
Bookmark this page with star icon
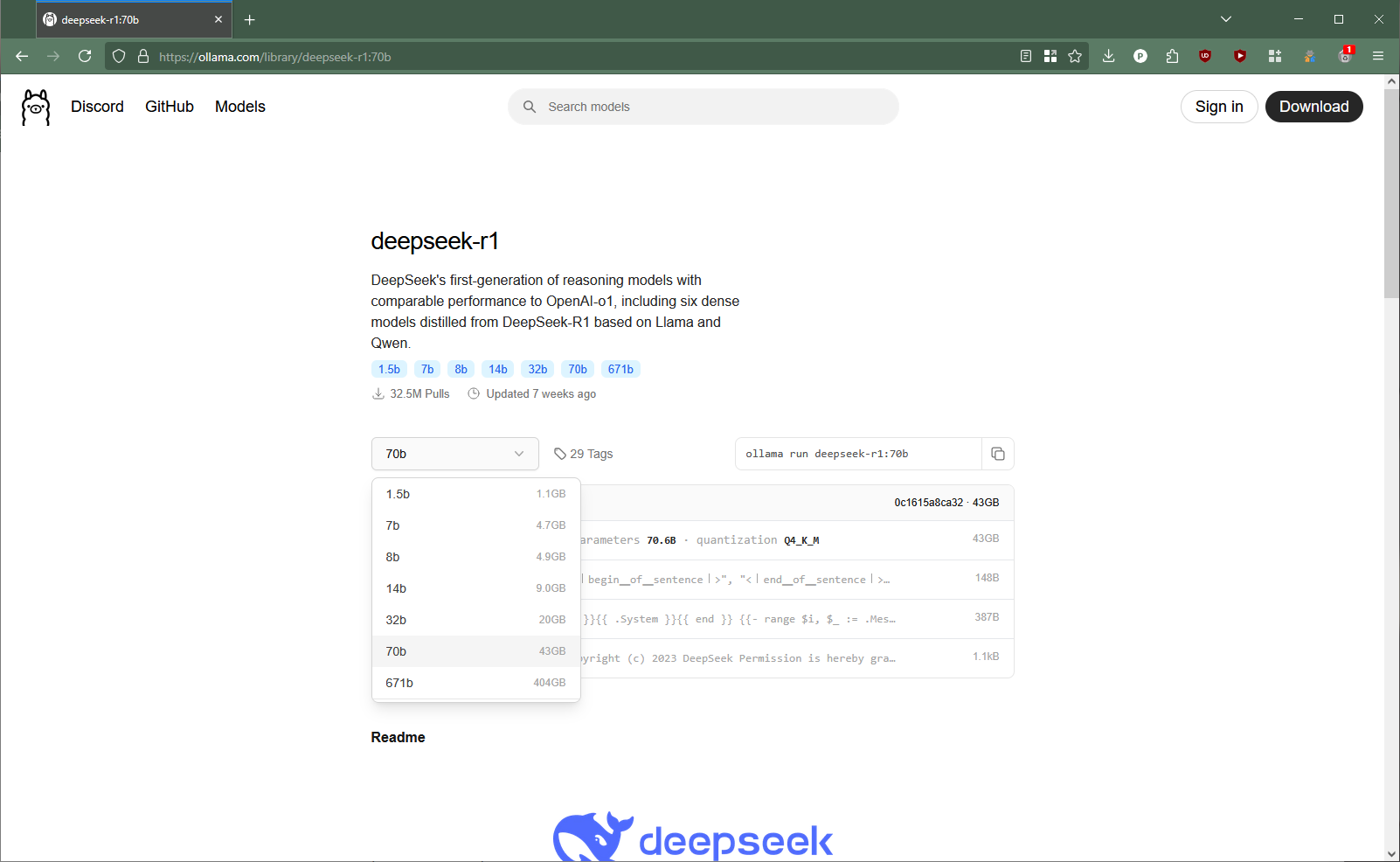coord(1075,57)
